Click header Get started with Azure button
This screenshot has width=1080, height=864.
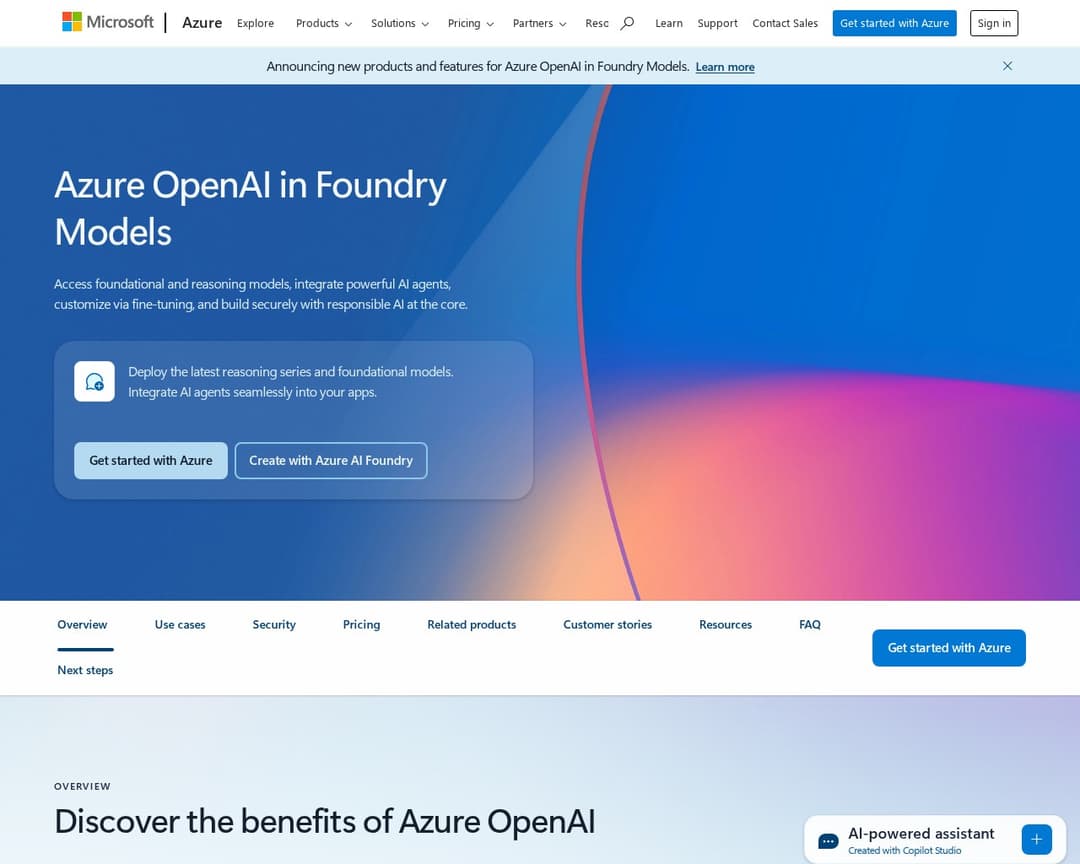(894, 23)
